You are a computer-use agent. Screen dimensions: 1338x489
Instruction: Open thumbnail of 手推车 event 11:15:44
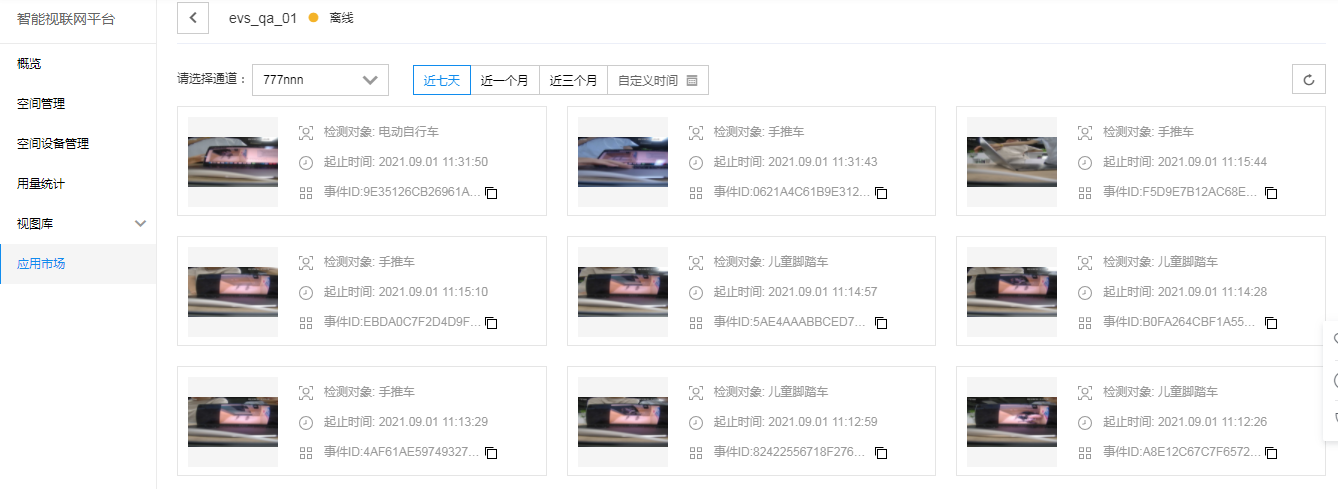[x=1012, y=162]
